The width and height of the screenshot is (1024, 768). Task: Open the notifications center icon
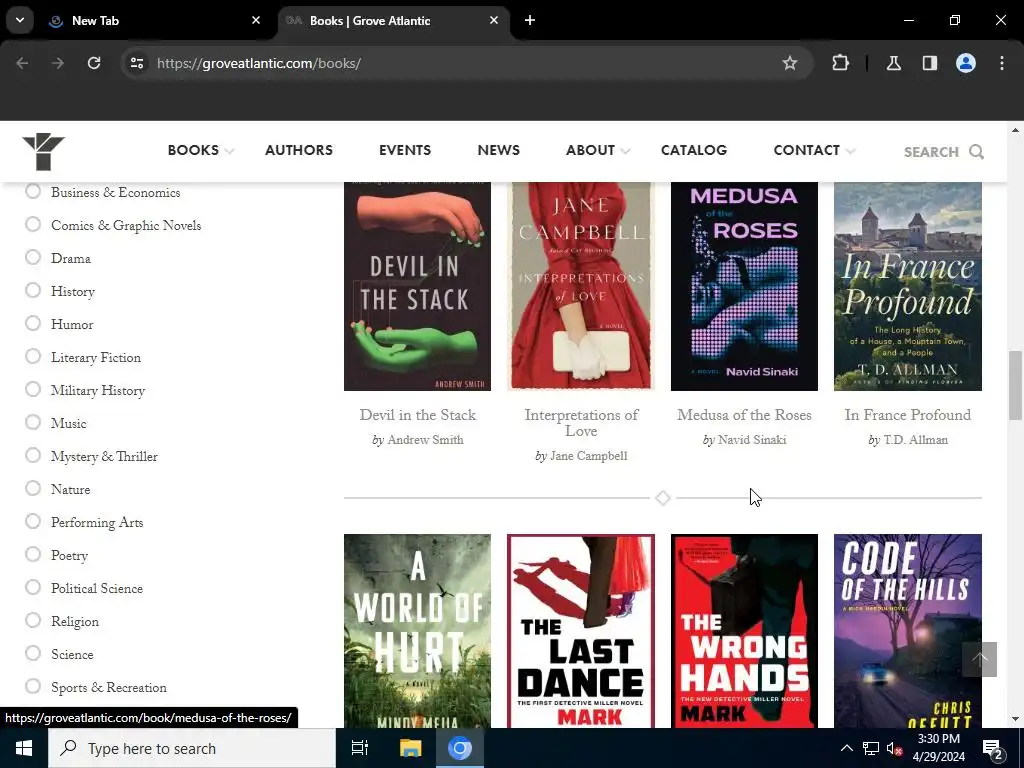click(992, 749)
